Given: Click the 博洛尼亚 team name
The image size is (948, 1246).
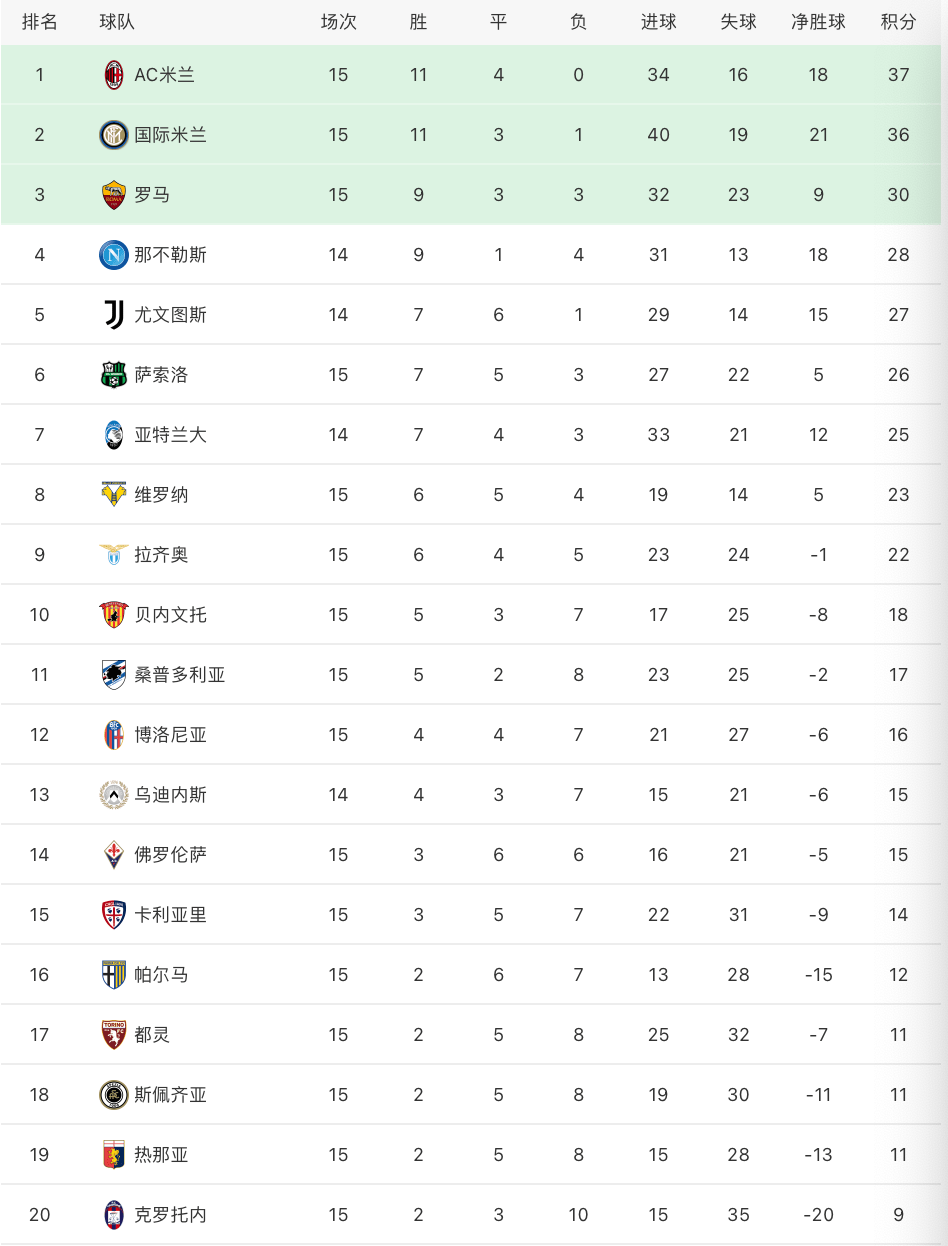Looking at the screenshot, I should coord(170,735).
